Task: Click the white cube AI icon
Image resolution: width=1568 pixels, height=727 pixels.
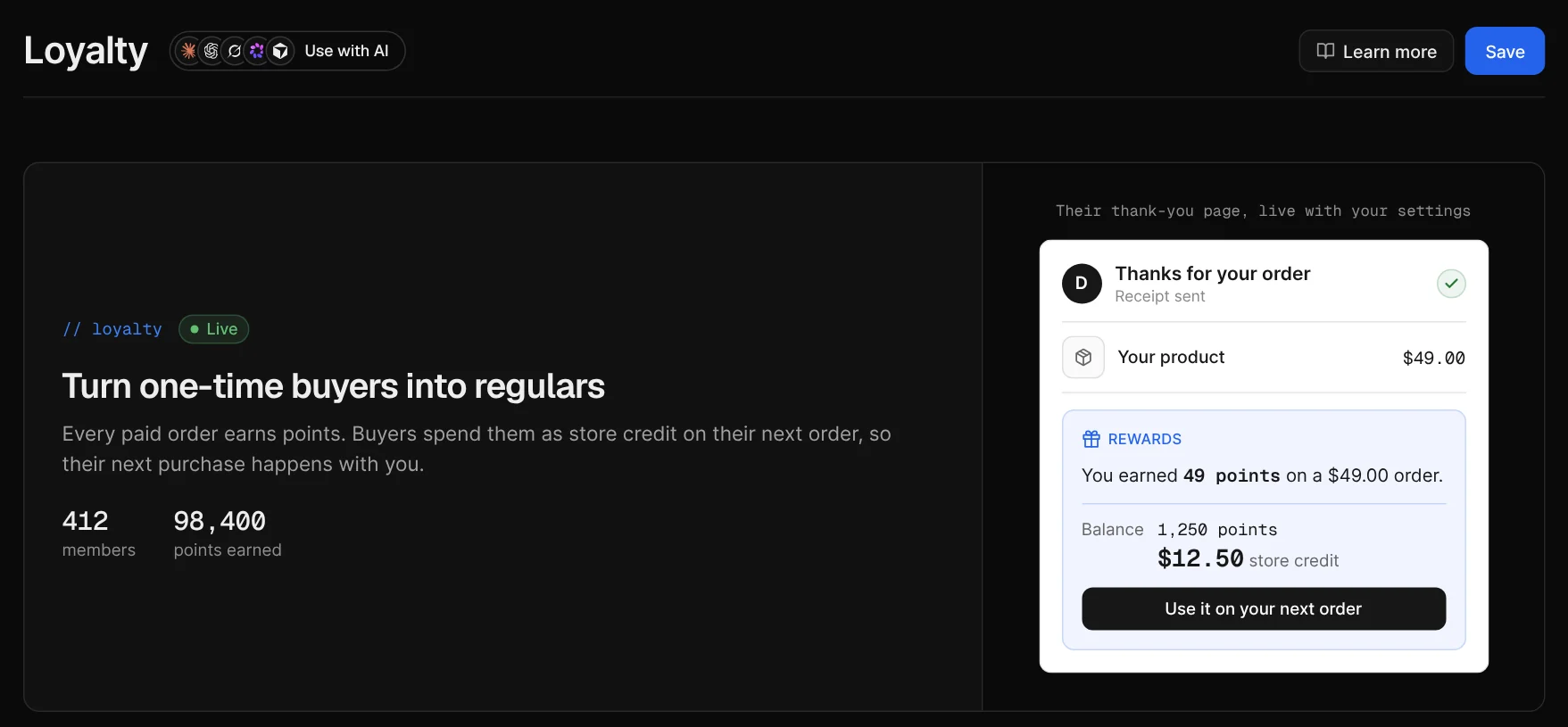Action: click(280, 51)
